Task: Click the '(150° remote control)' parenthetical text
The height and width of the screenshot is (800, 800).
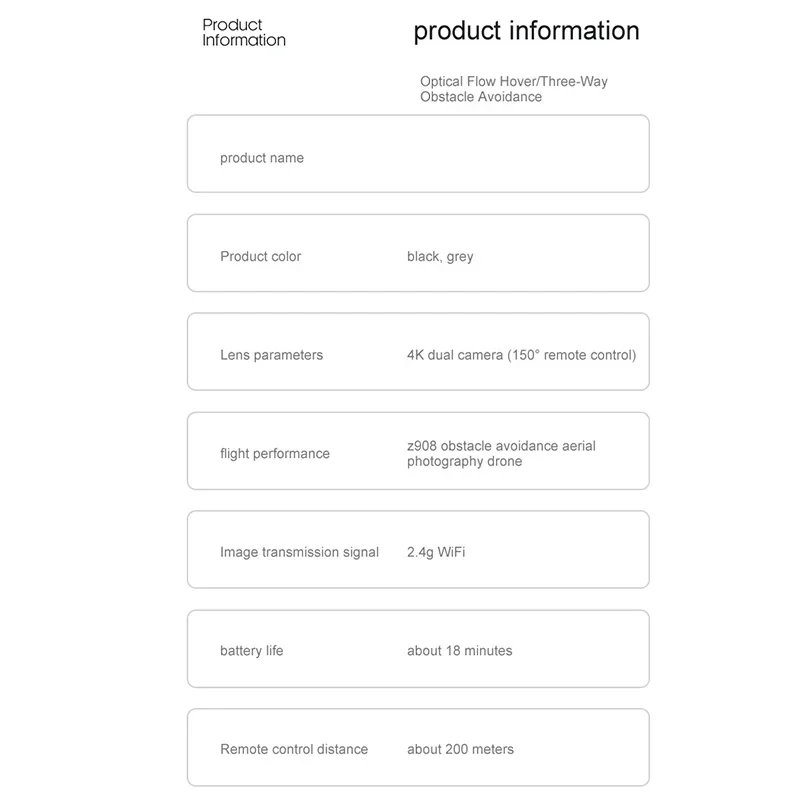Action: (571, 355)
